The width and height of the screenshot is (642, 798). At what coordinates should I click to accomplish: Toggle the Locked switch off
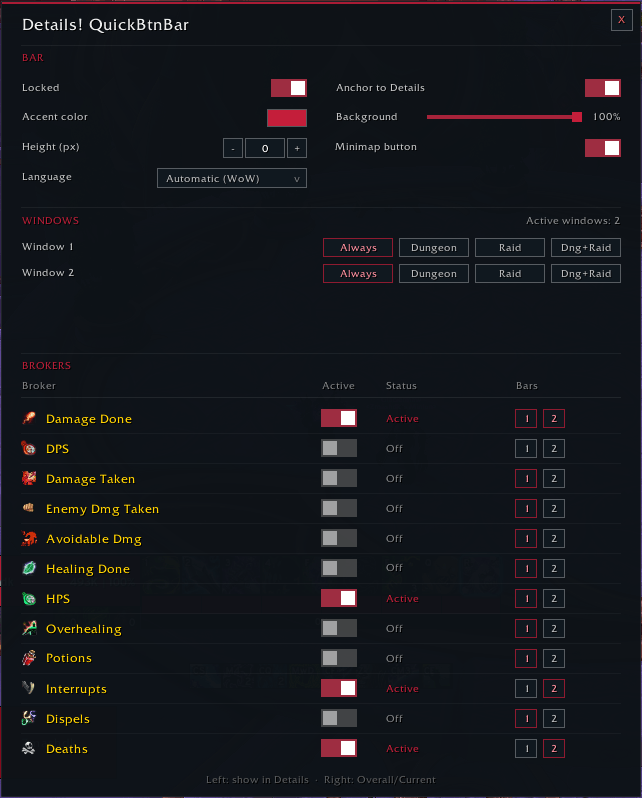tap(289, 88)
